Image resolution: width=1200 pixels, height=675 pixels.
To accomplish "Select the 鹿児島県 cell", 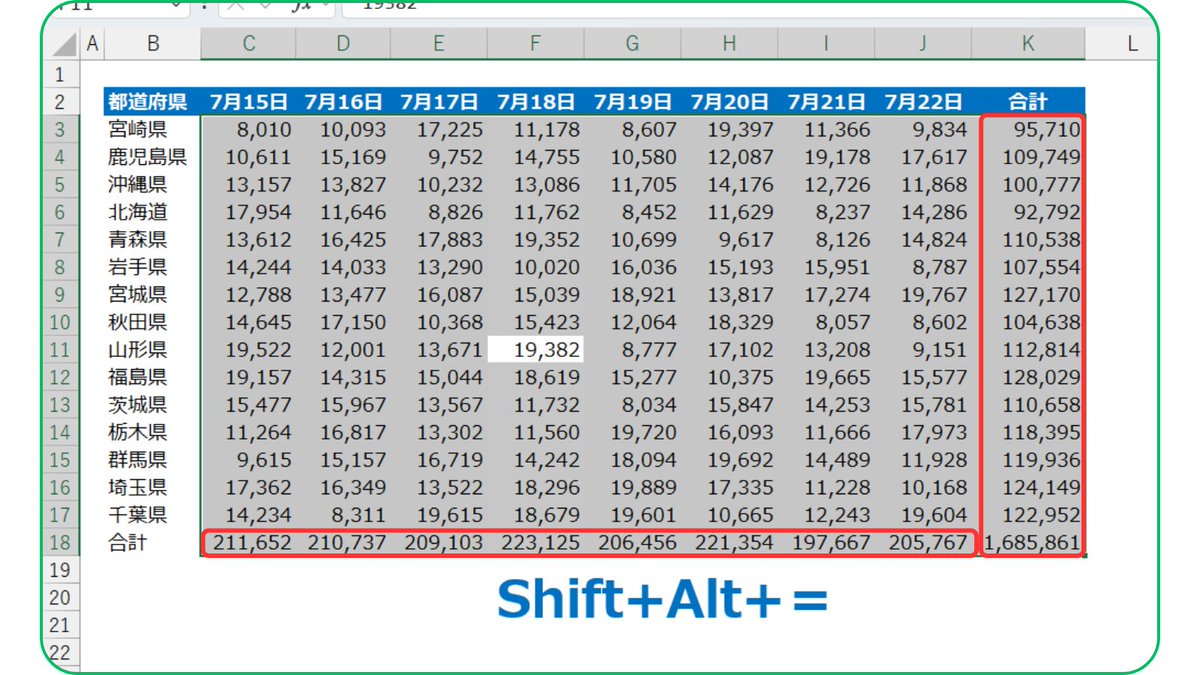I will [x=153, y=157].
